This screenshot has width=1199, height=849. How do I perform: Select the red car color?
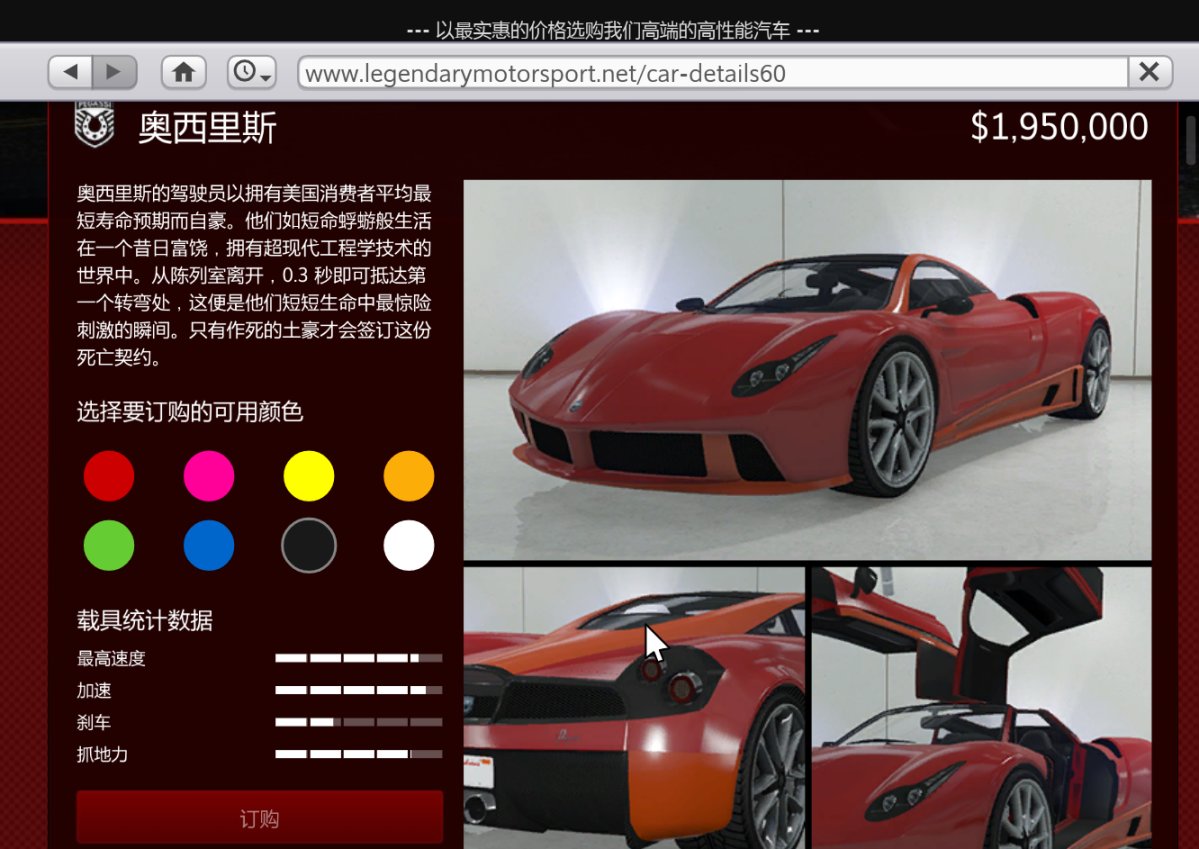109,476
